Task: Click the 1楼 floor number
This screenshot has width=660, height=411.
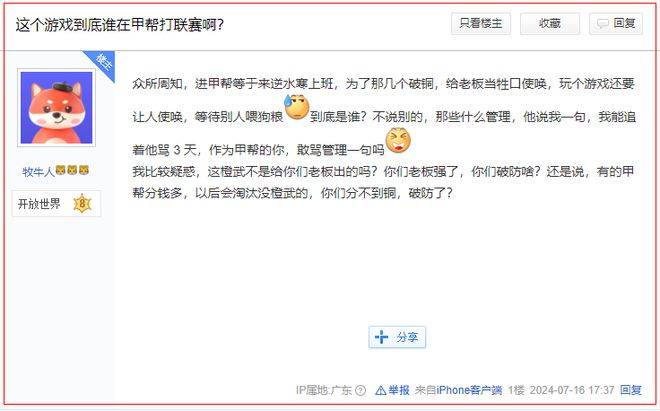Action: 516,390
